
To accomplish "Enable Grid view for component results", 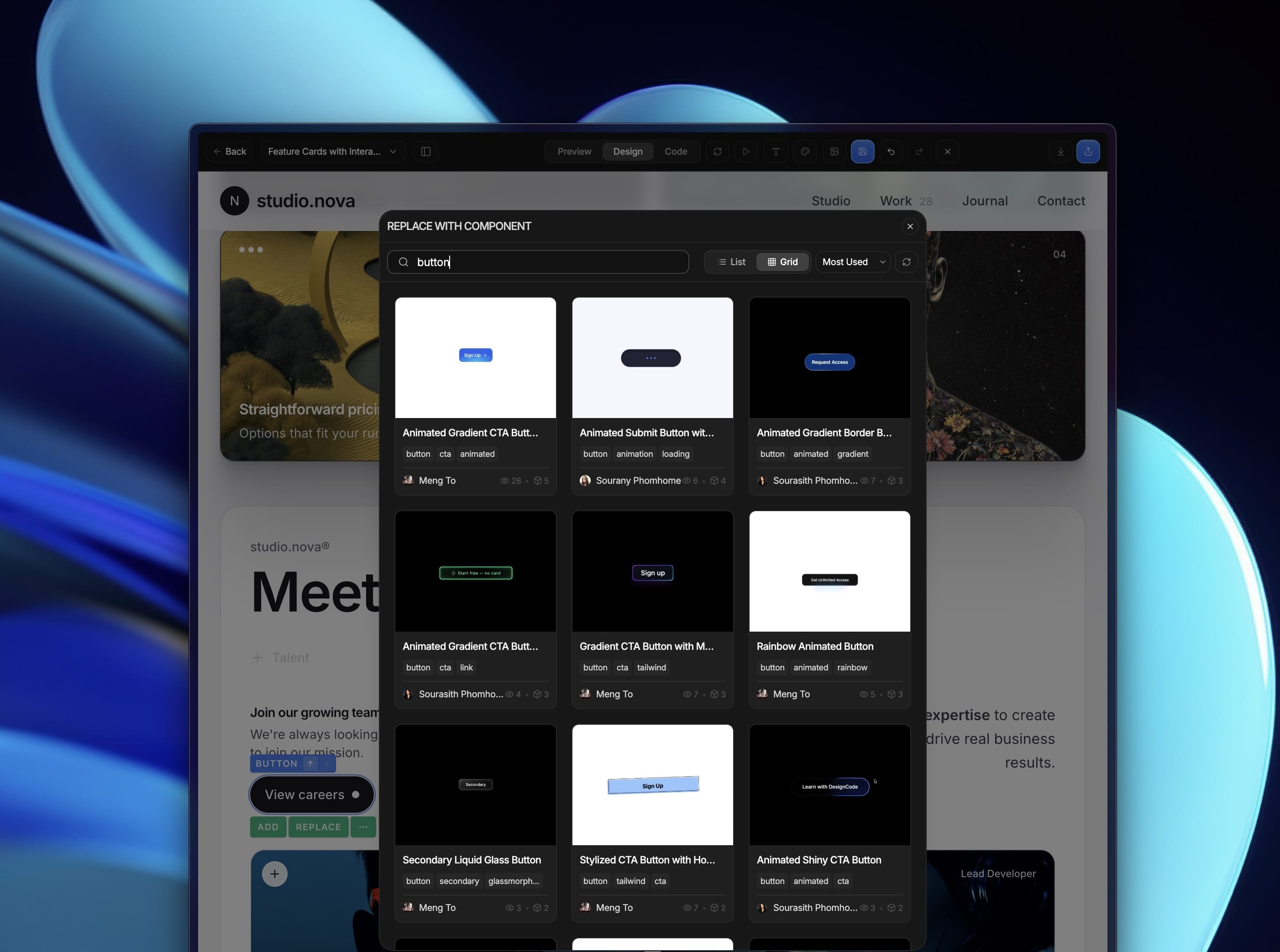I will (x=782, y=262).
